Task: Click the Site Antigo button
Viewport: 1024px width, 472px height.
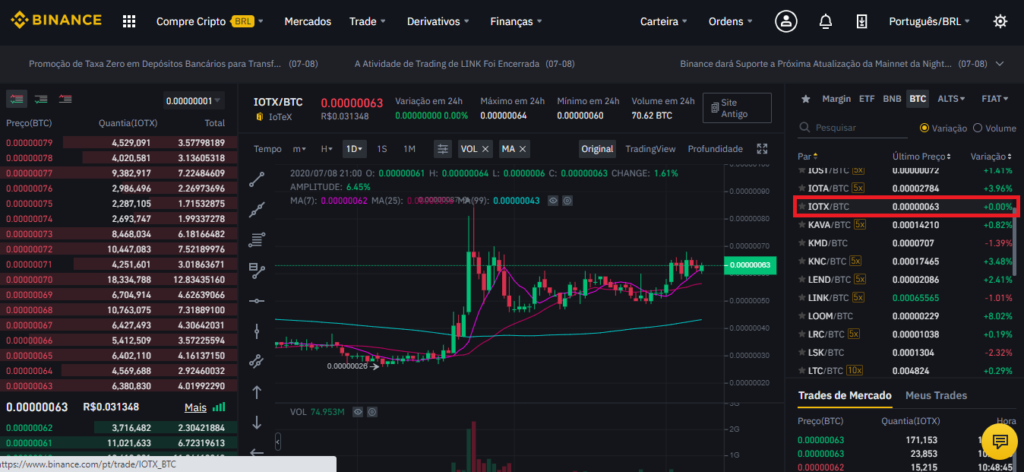Action: tap(737, 108)
